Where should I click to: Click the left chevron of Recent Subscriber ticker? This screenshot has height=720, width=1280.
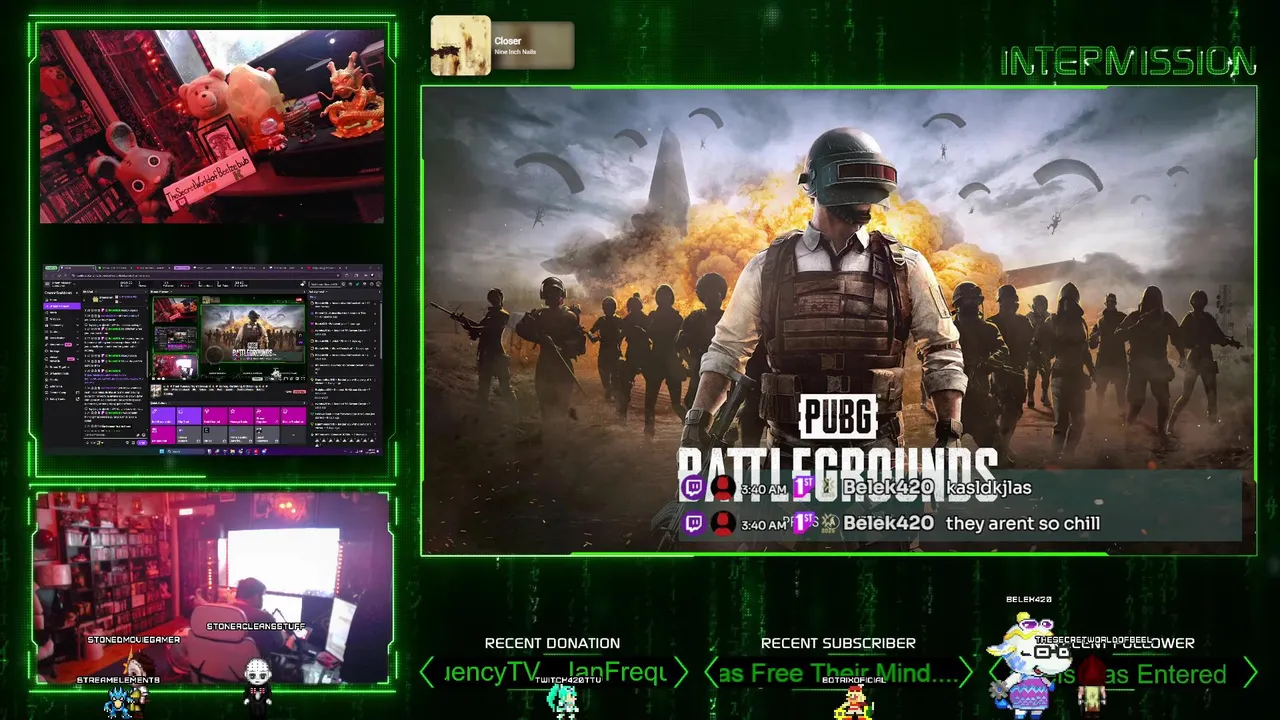coord(711,673)
